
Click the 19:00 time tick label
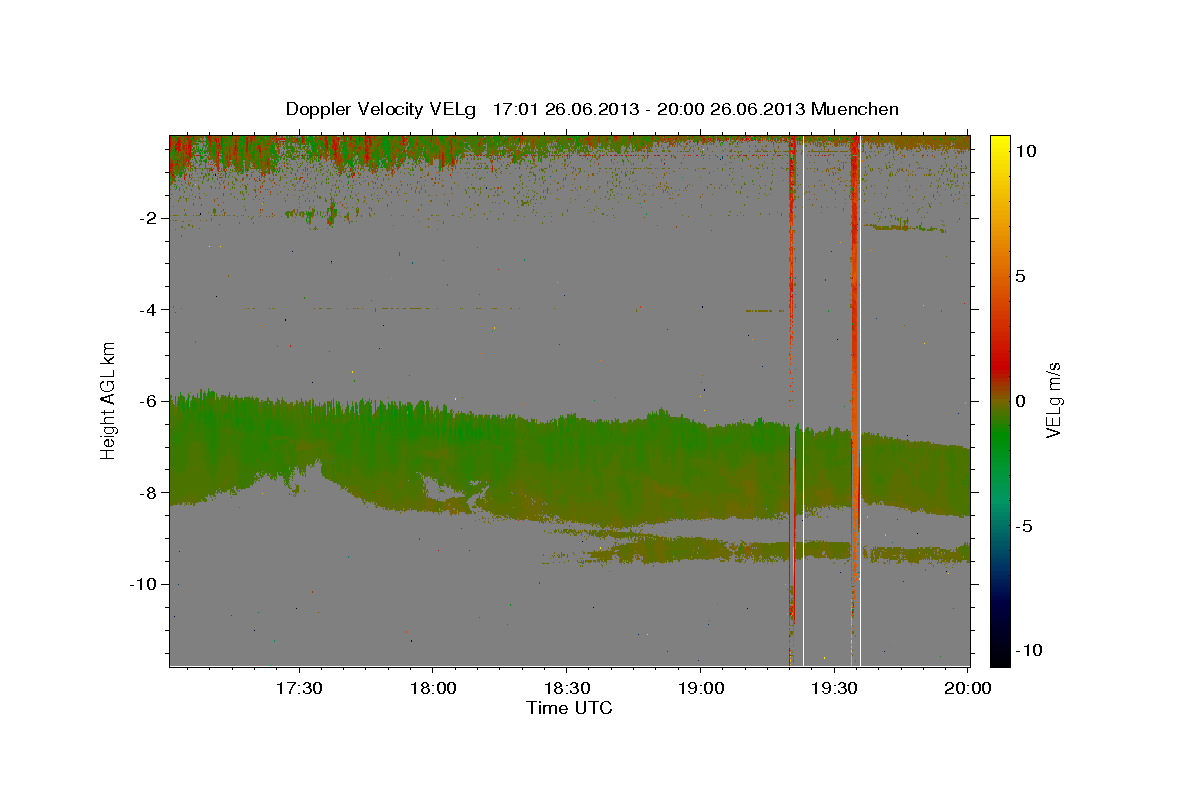point(700,689)
